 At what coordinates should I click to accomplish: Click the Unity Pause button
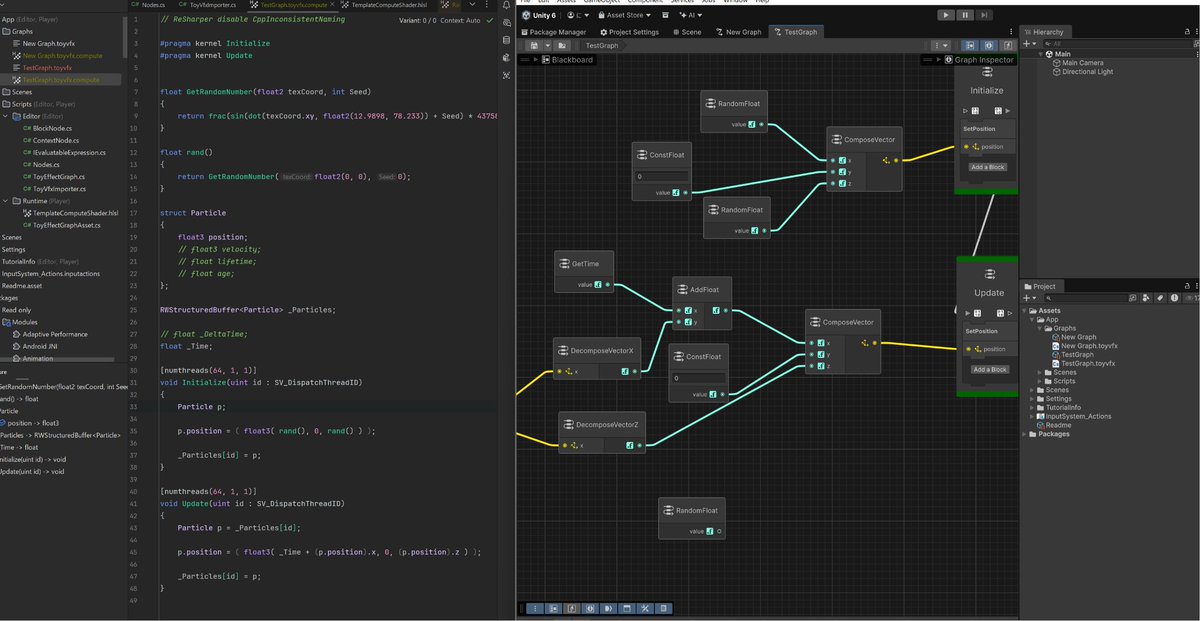pos(965,15)
